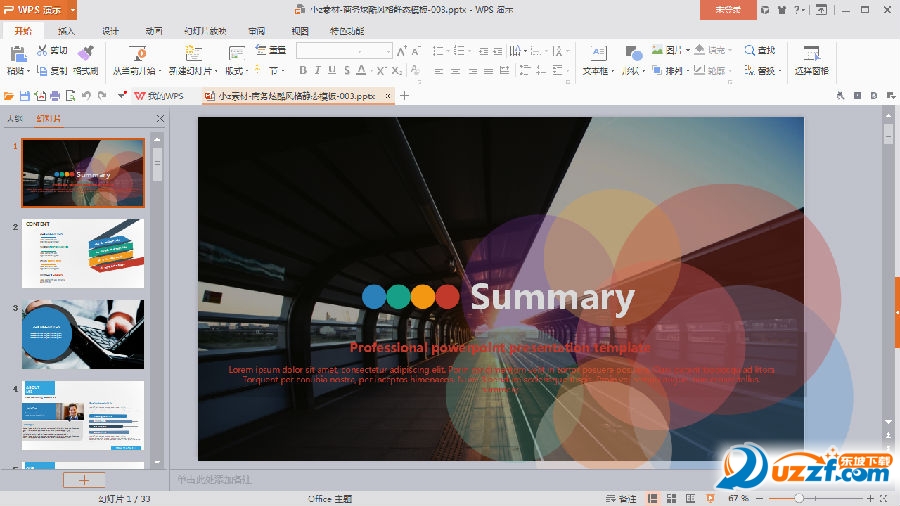900x506 pixels.
Task: Toggle Underline text formatting
Action: 332,71
